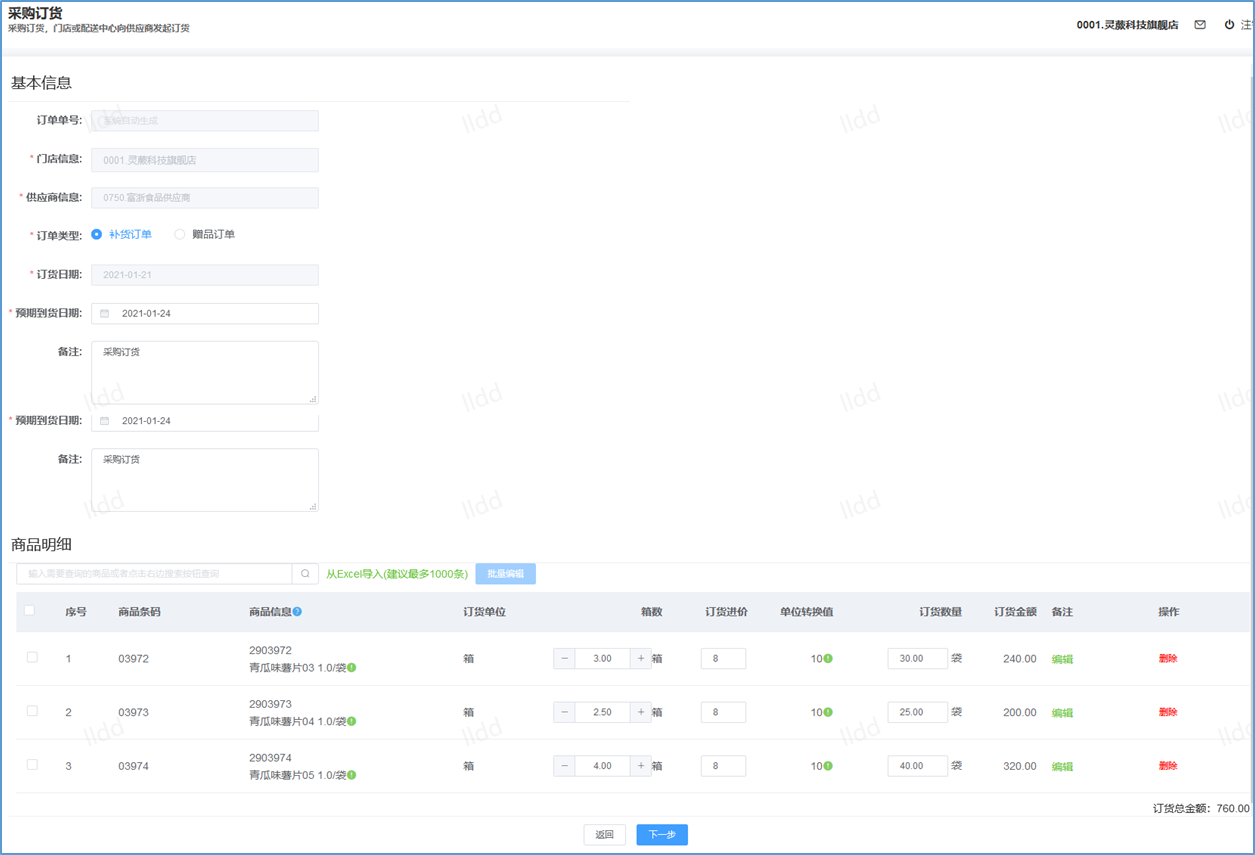Select the 赠品订单 radio option
This screenshot has height=855, width=1255.
(180, 235)
